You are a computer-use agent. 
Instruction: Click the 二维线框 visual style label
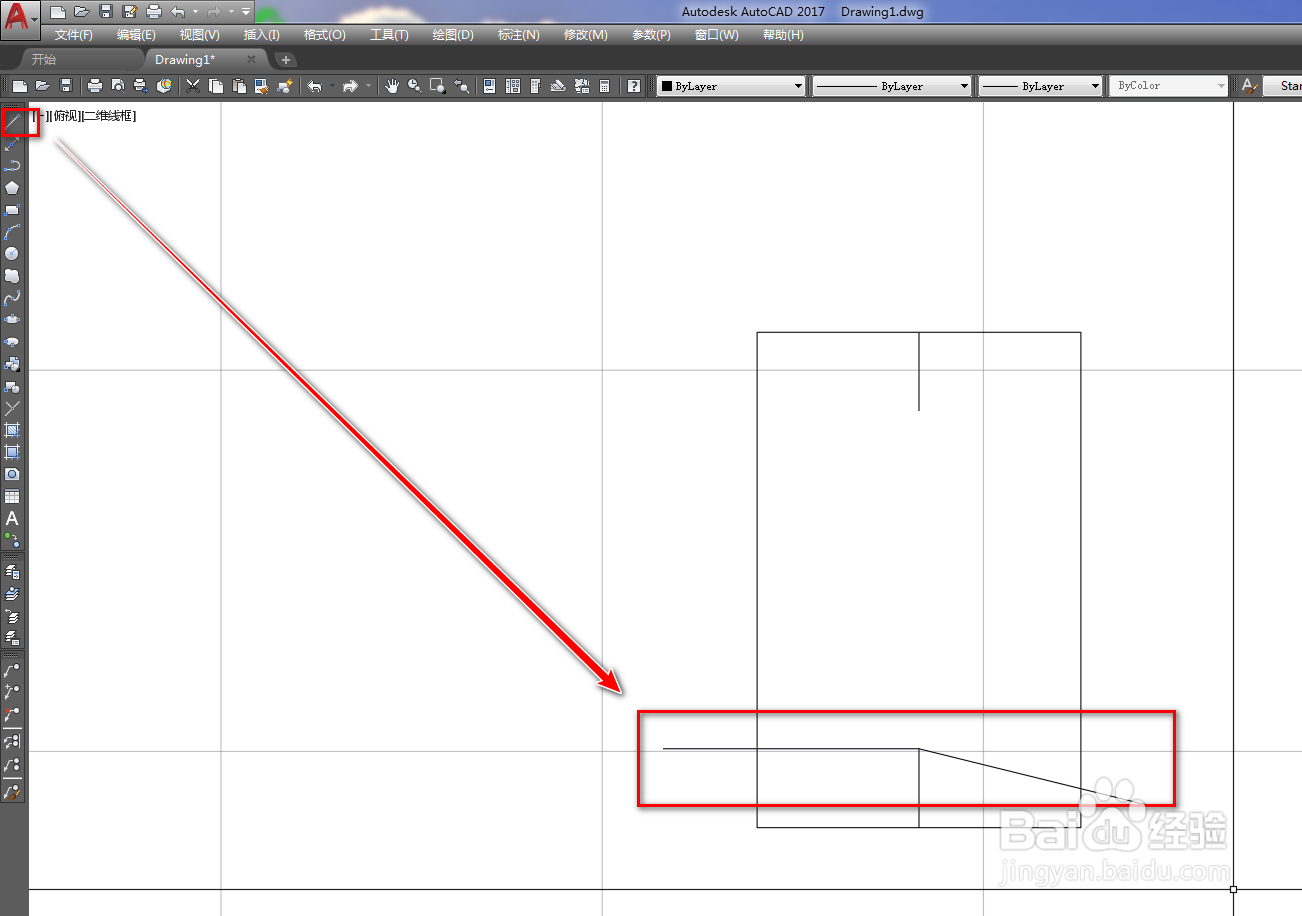coord(108,116)
